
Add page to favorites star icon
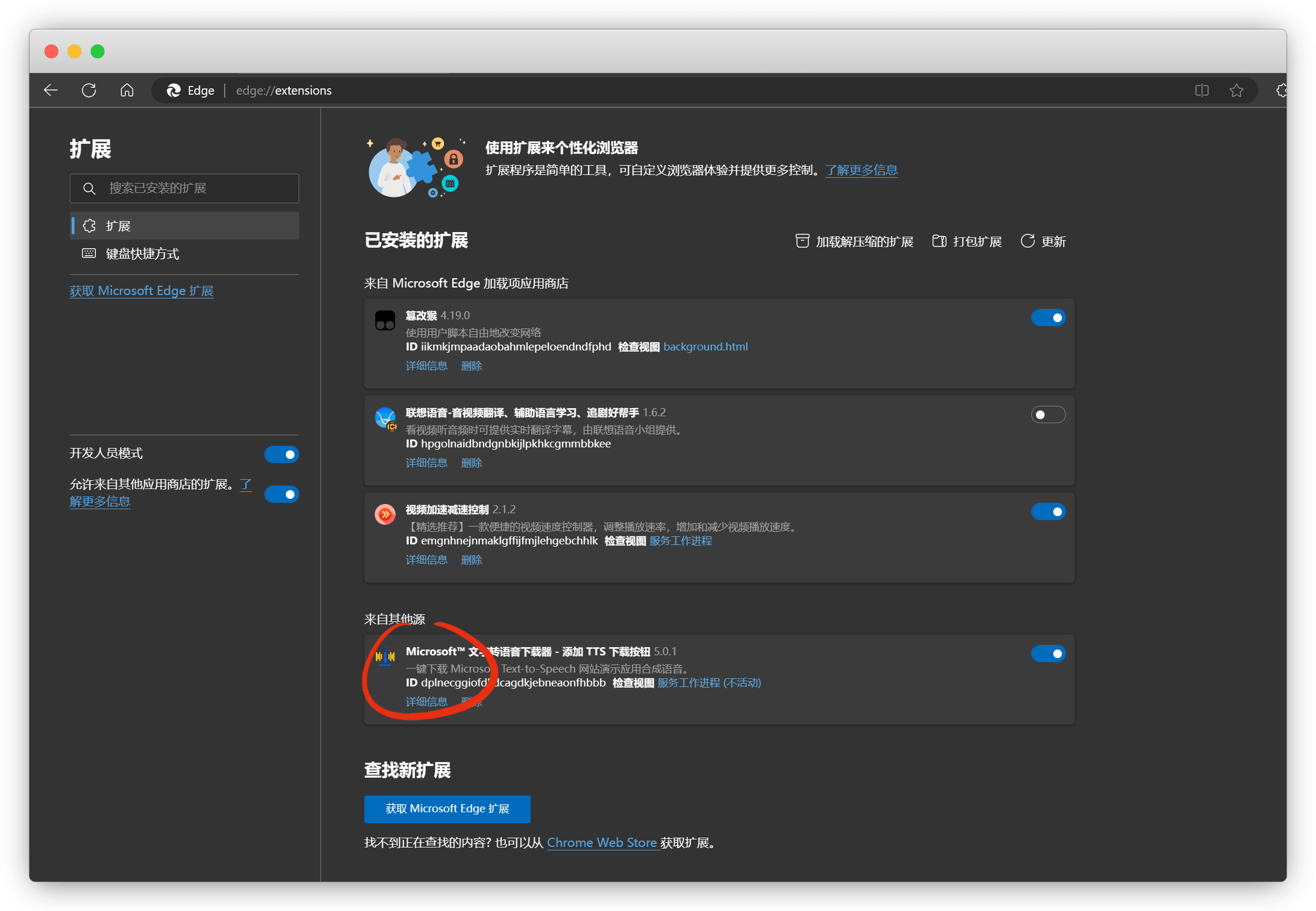(1236, 90)
